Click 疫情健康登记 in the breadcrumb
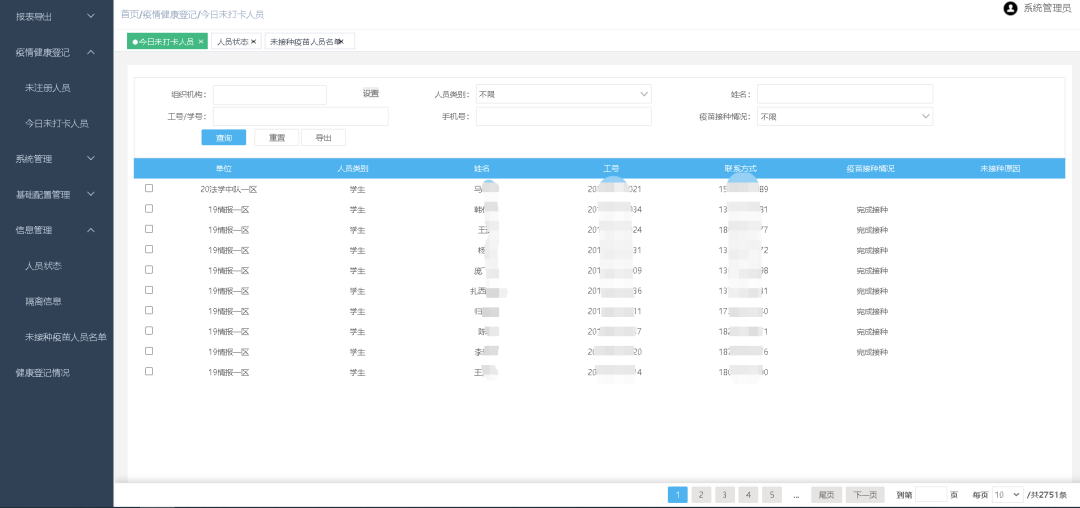Image resolution: width=1080 pixels, height=508 pixels. [x=169, y=14]
